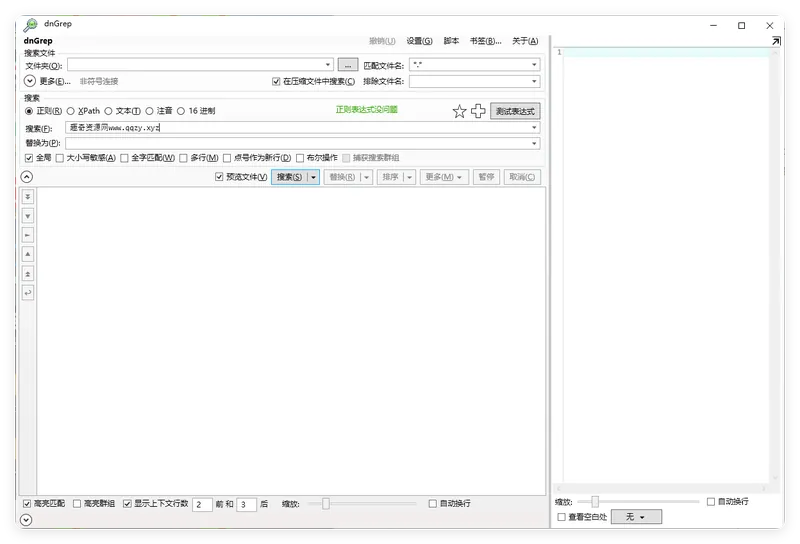Open the 匹配文件名 dropdown arrow
This screenshot has width=800, height=544.
click(534, 65)
